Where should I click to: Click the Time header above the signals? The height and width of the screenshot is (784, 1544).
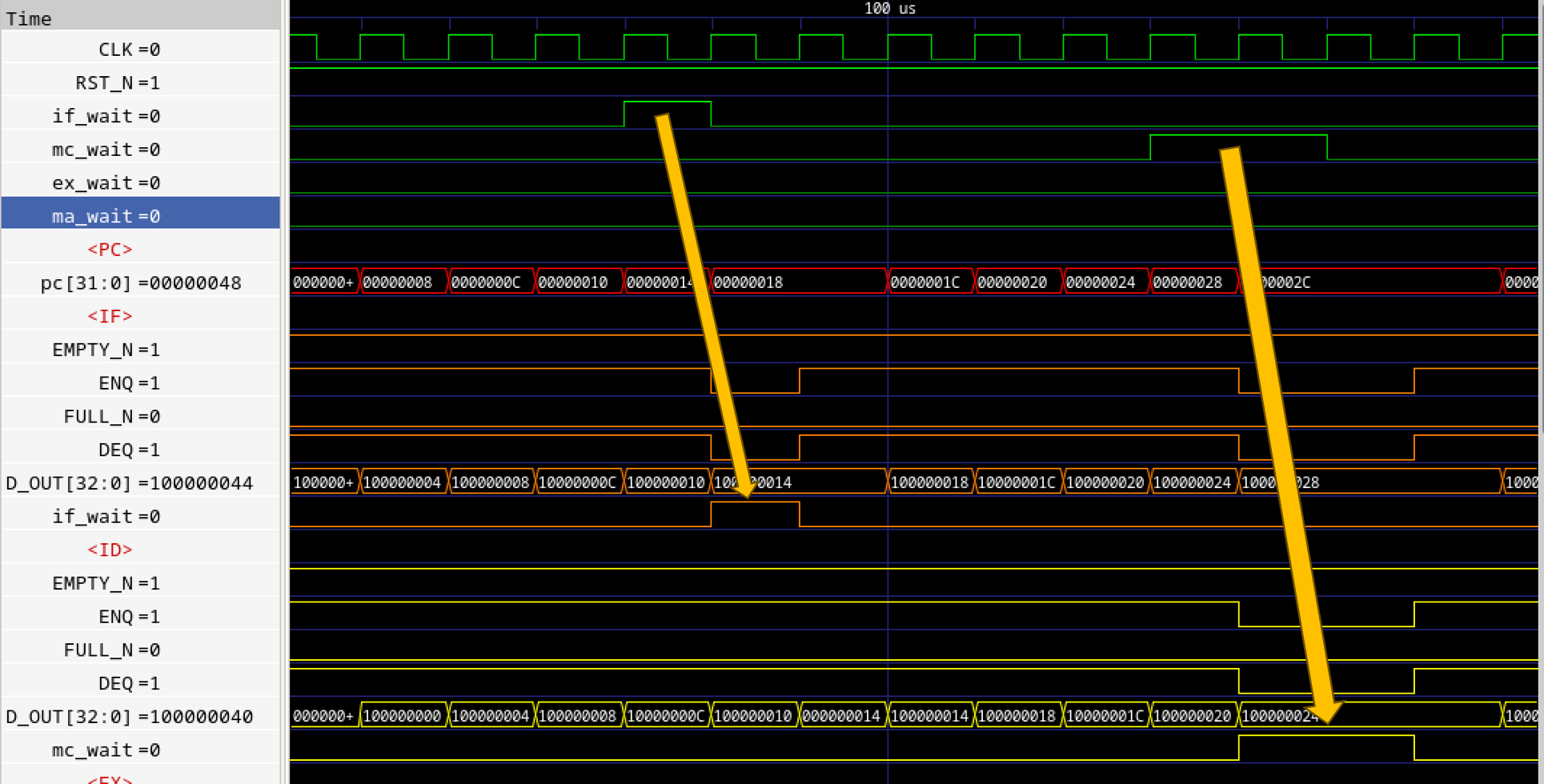29,18
